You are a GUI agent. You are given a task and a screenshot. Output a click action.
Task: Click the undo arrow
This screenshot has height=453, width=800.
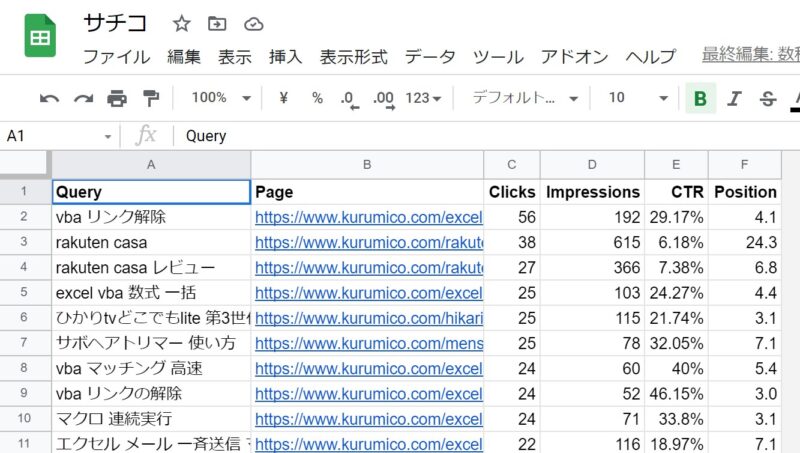(x=49, y=98)
